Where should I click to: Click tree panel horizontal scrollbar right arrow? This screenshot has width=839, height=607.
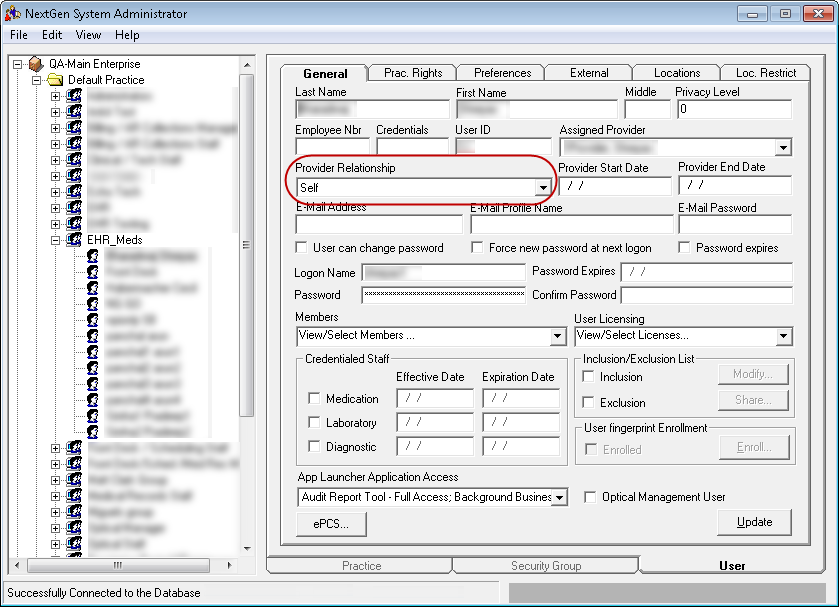point(230,565)
